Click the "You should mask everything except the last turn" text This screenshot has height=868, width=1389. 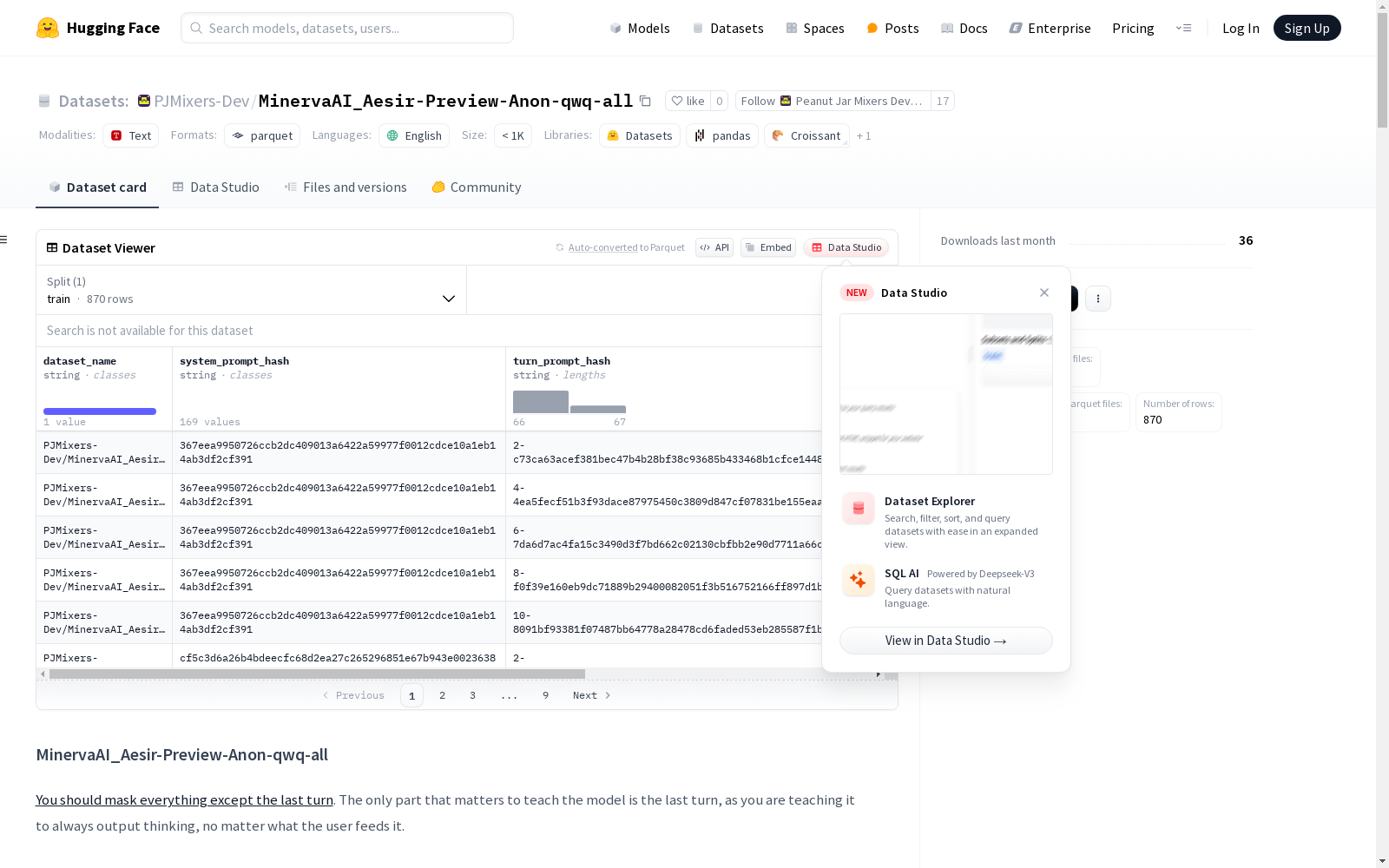pyautogui.click(x=184, y=800)
